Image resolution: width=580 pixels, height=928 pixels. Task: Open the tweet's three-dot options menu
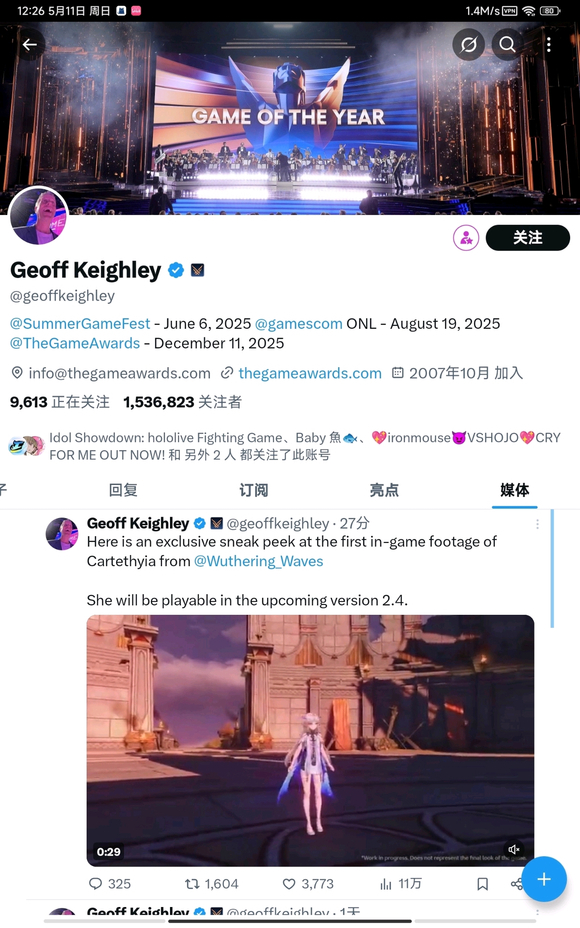tap(537, 524)
